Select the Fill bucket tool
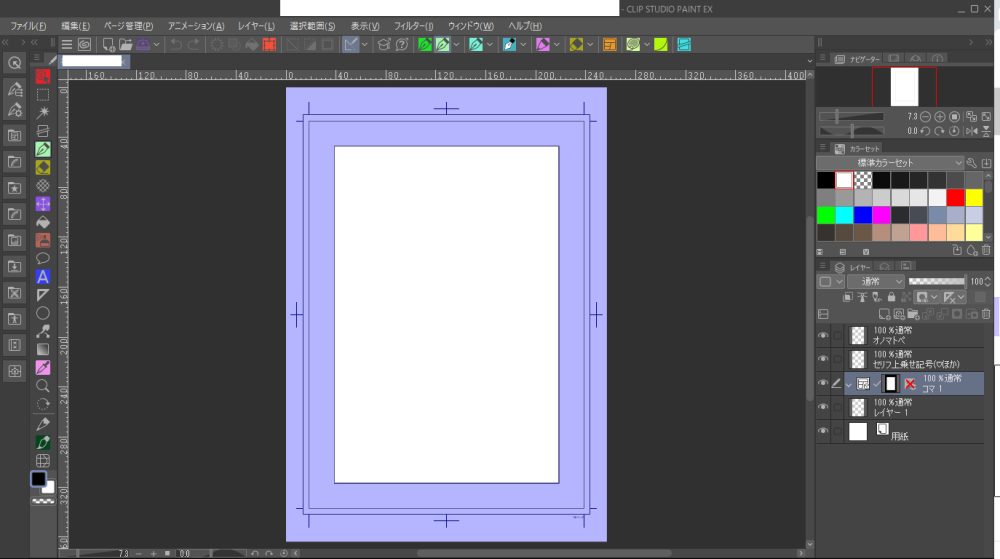Image resolution: width=1000 pixels, height=559 pixels. [43, 222]
